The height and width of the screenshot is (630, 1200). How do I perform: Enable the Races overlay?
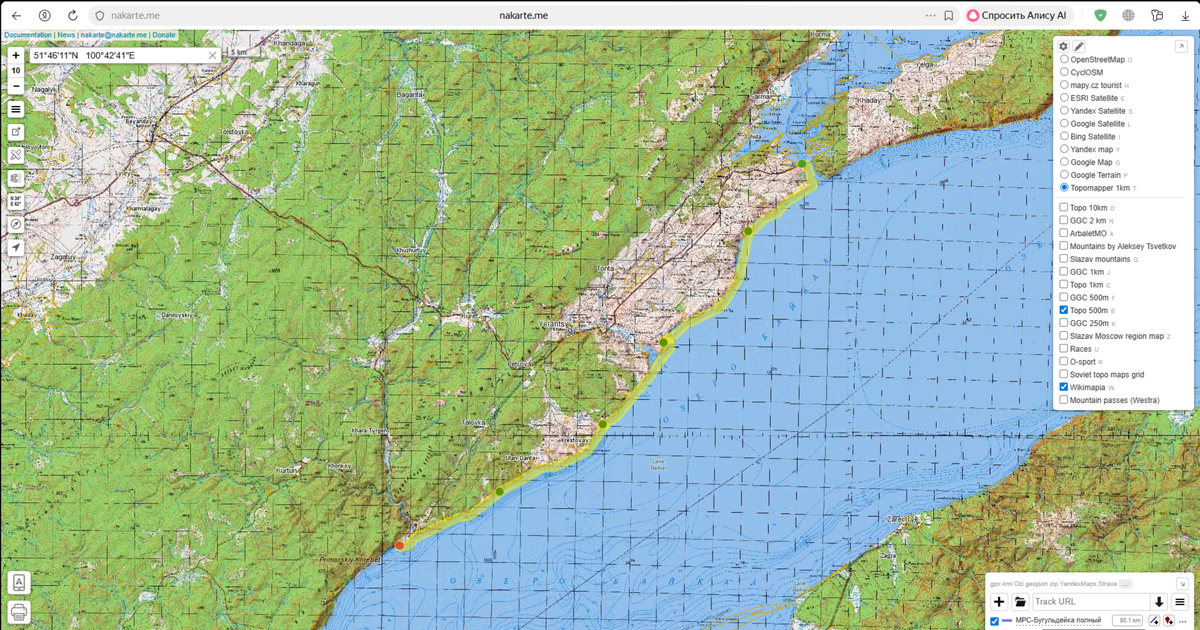click(1064, 349)
